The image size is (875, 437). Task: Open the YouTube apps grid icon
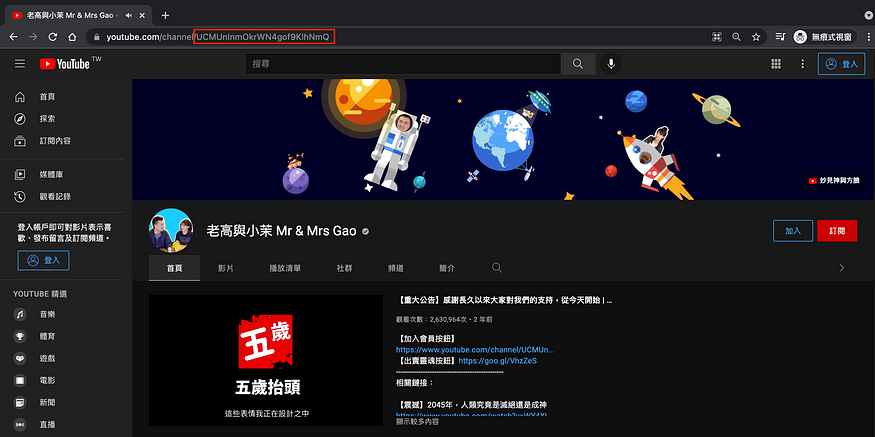(776, 64)
